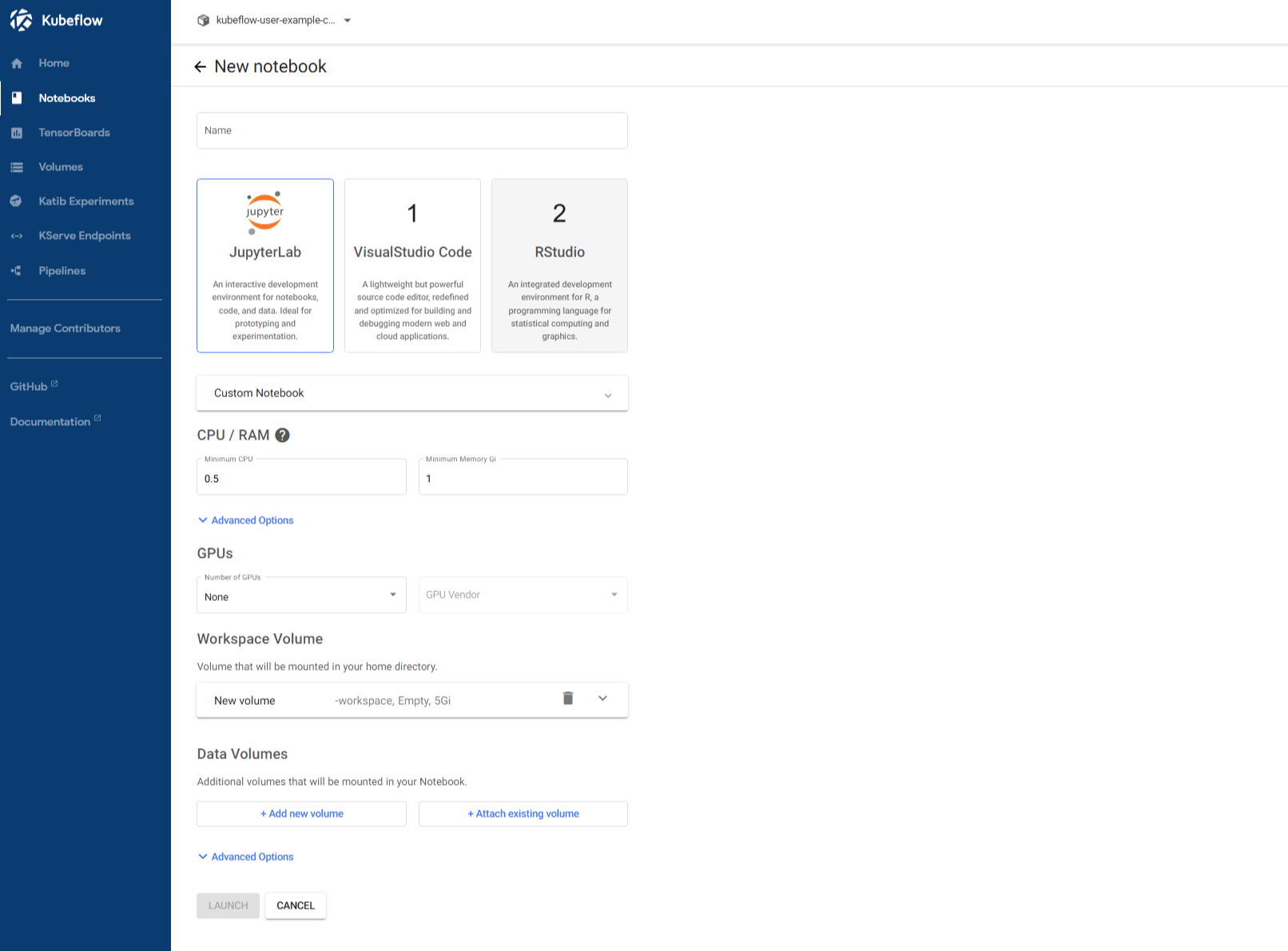Click the KServe Endpoints arrows icon
The height and width of the screenshot is (951, 1288).
(x=17, y=236)
